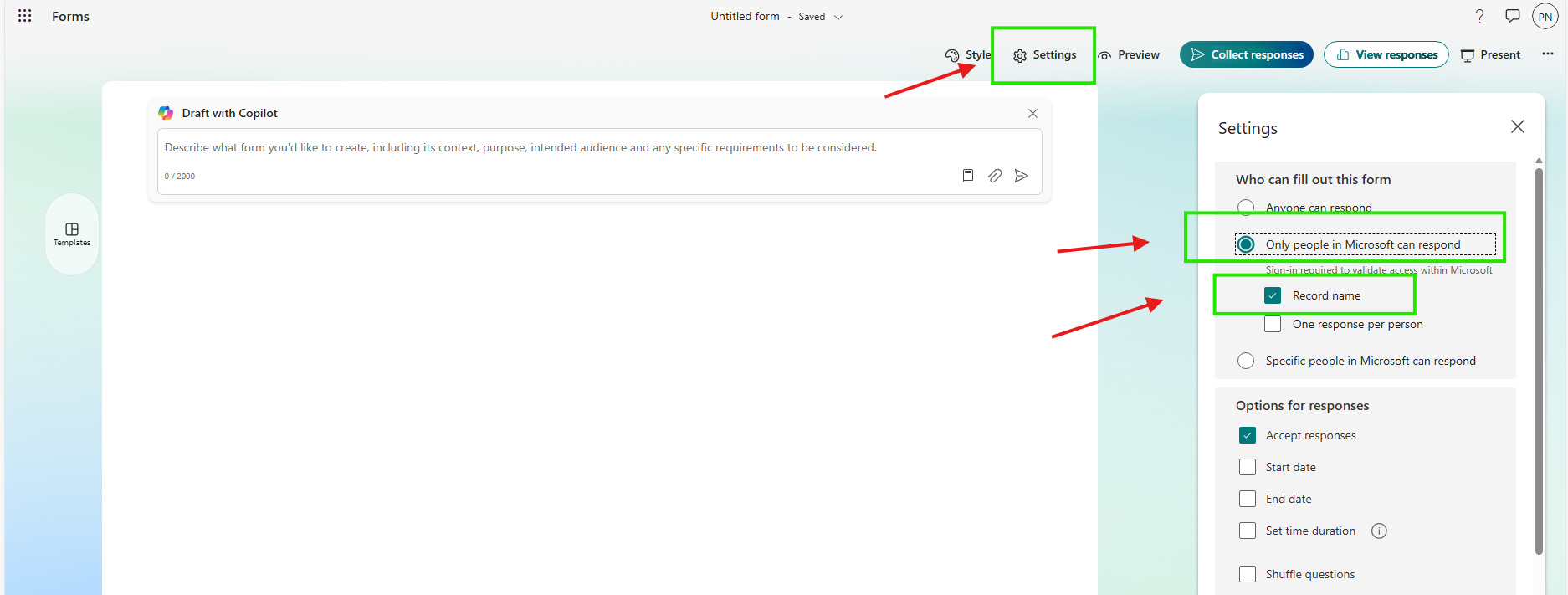Click the info icon beside Set time duration
The image size is (1568, 595).
tap(1379, 531)
